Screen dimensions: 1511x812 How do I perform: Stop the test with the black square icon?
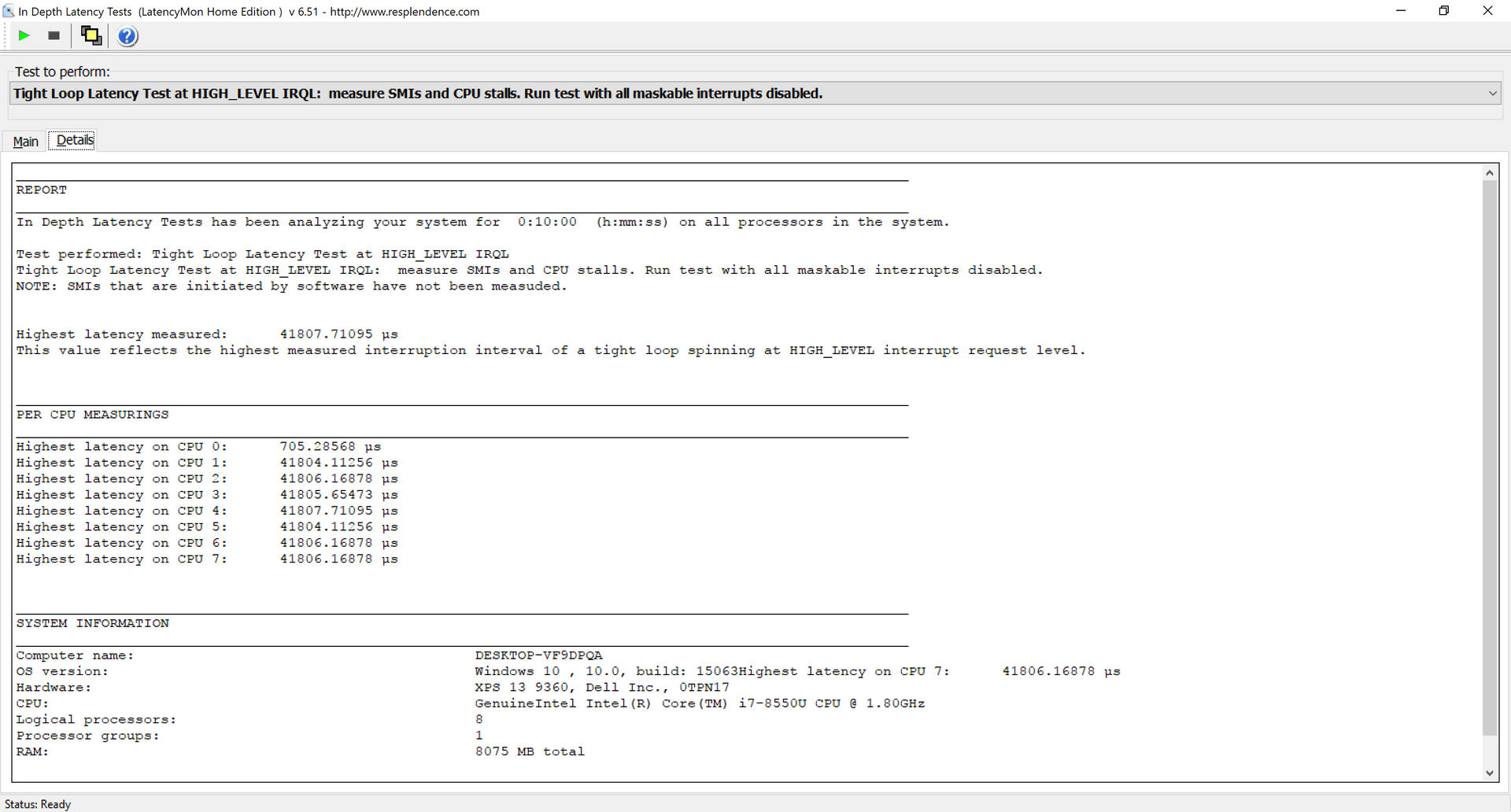[54, 35]
